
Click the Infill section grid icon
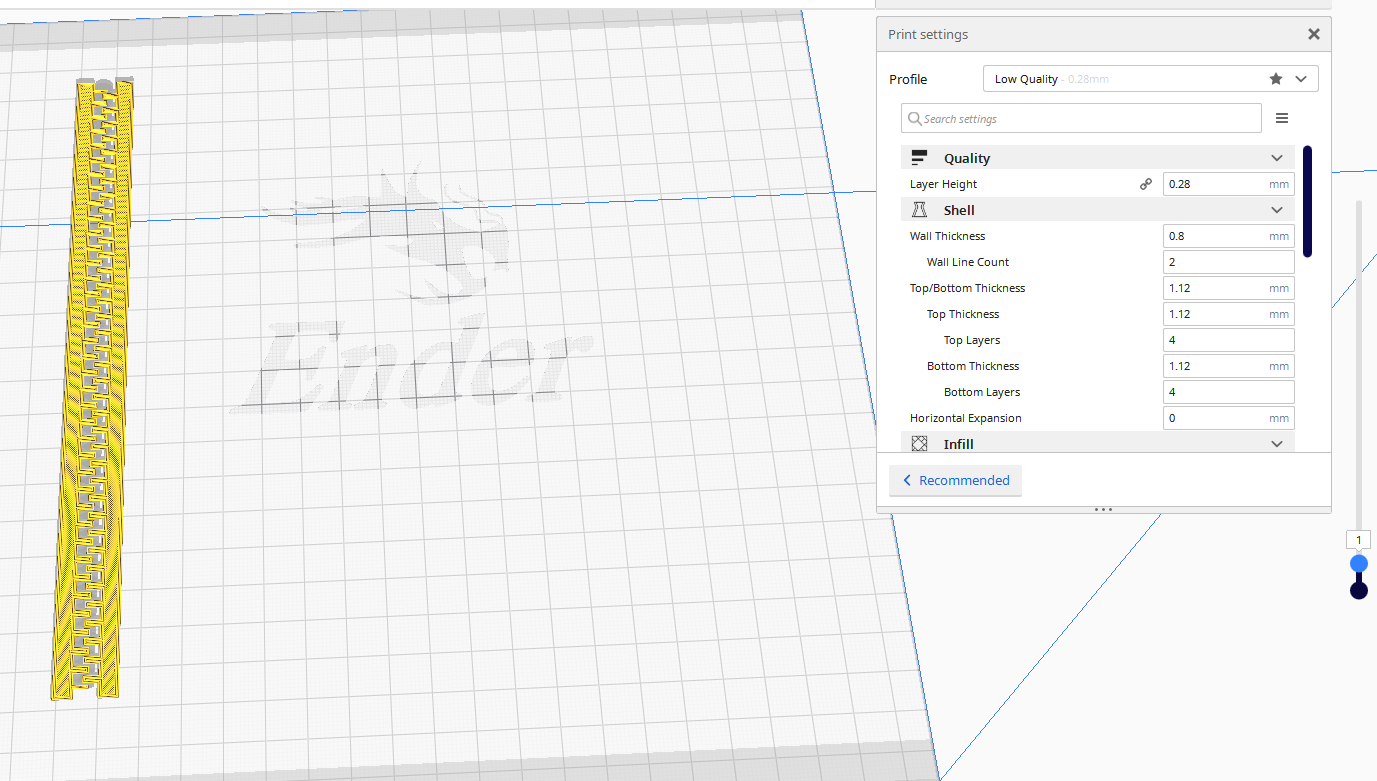point(919,443)
